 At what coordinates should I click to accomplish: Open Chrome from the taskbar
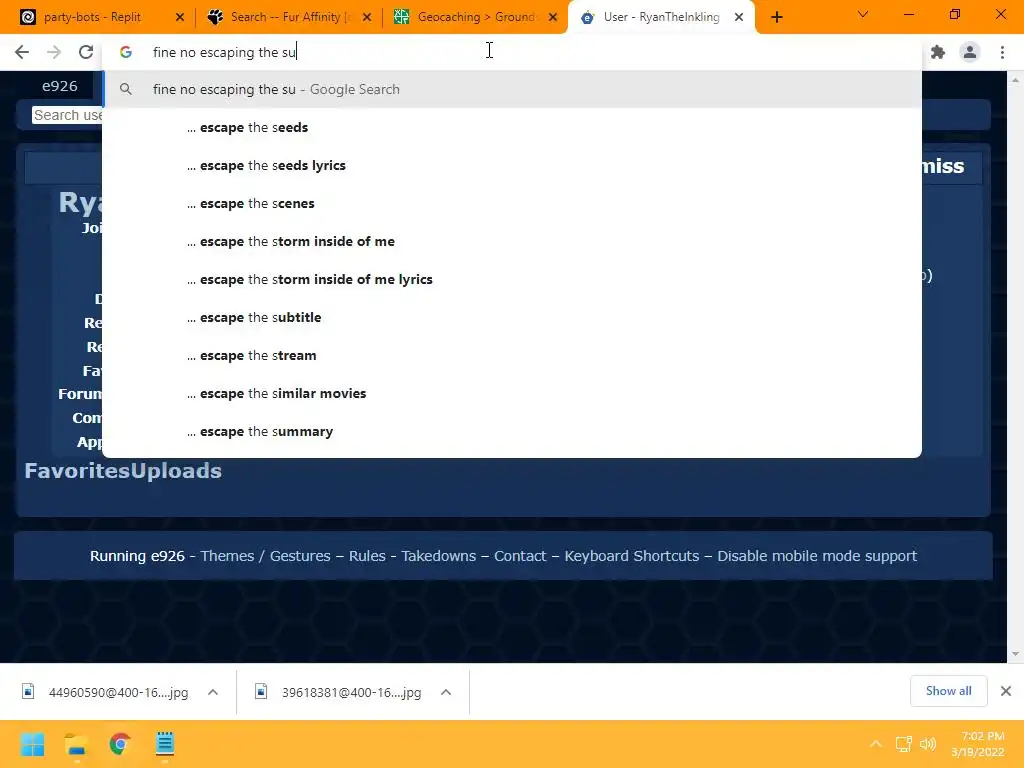click(x=120, y=744)
